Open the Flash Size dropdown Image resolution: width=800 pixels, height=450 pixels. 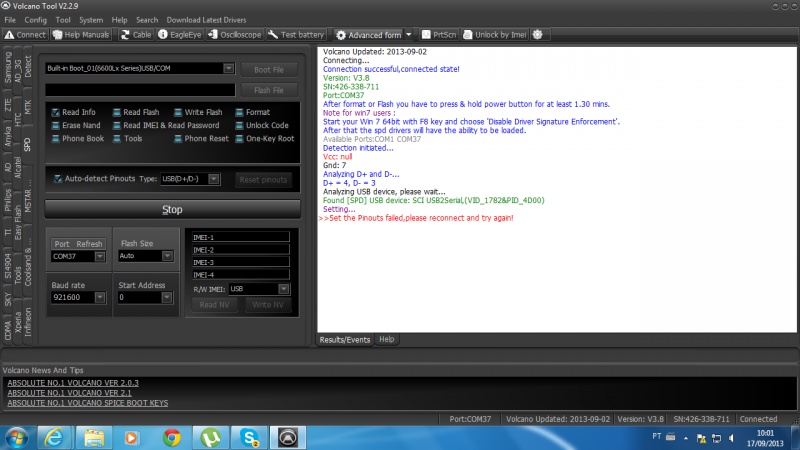[167, 256]
